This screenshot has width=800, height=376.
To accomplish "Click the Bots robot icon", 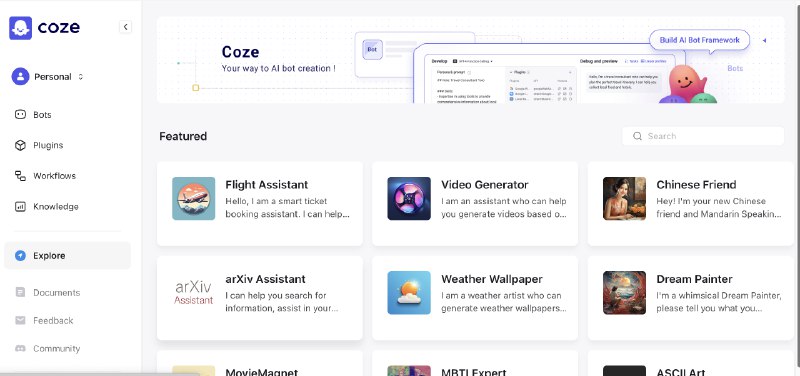I will click(x=20, y=115).
